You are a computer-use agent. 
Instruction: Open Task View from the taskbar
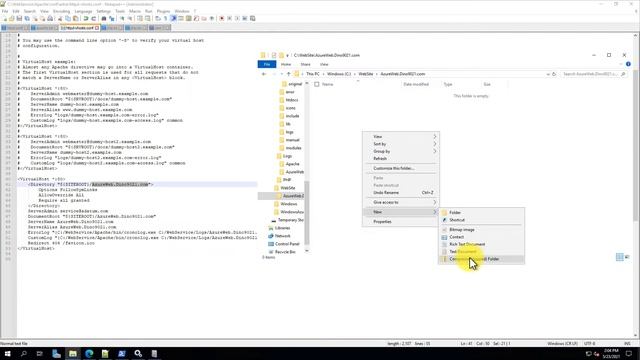tap(40, 353)
